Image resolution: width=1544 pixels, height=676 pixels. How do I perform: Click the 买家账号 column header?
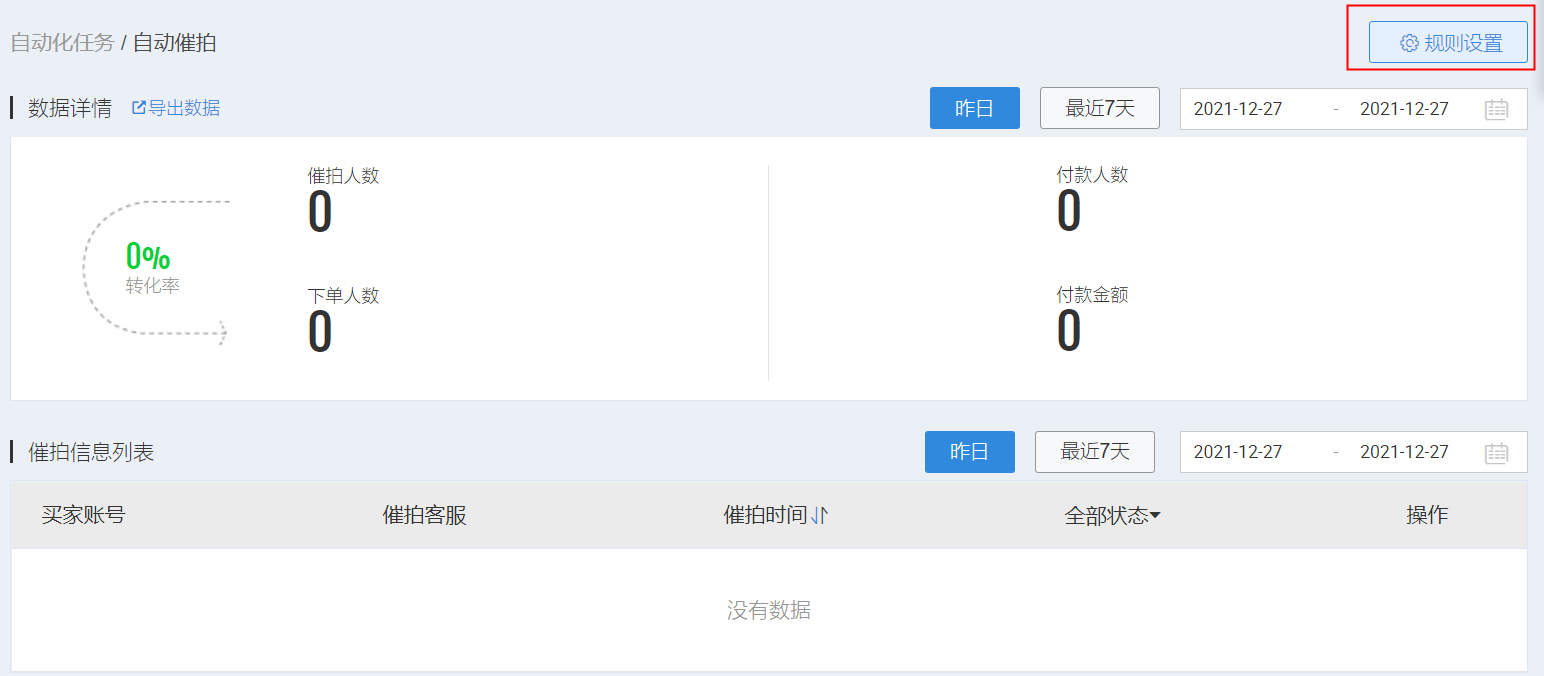(x=83, y=515)
